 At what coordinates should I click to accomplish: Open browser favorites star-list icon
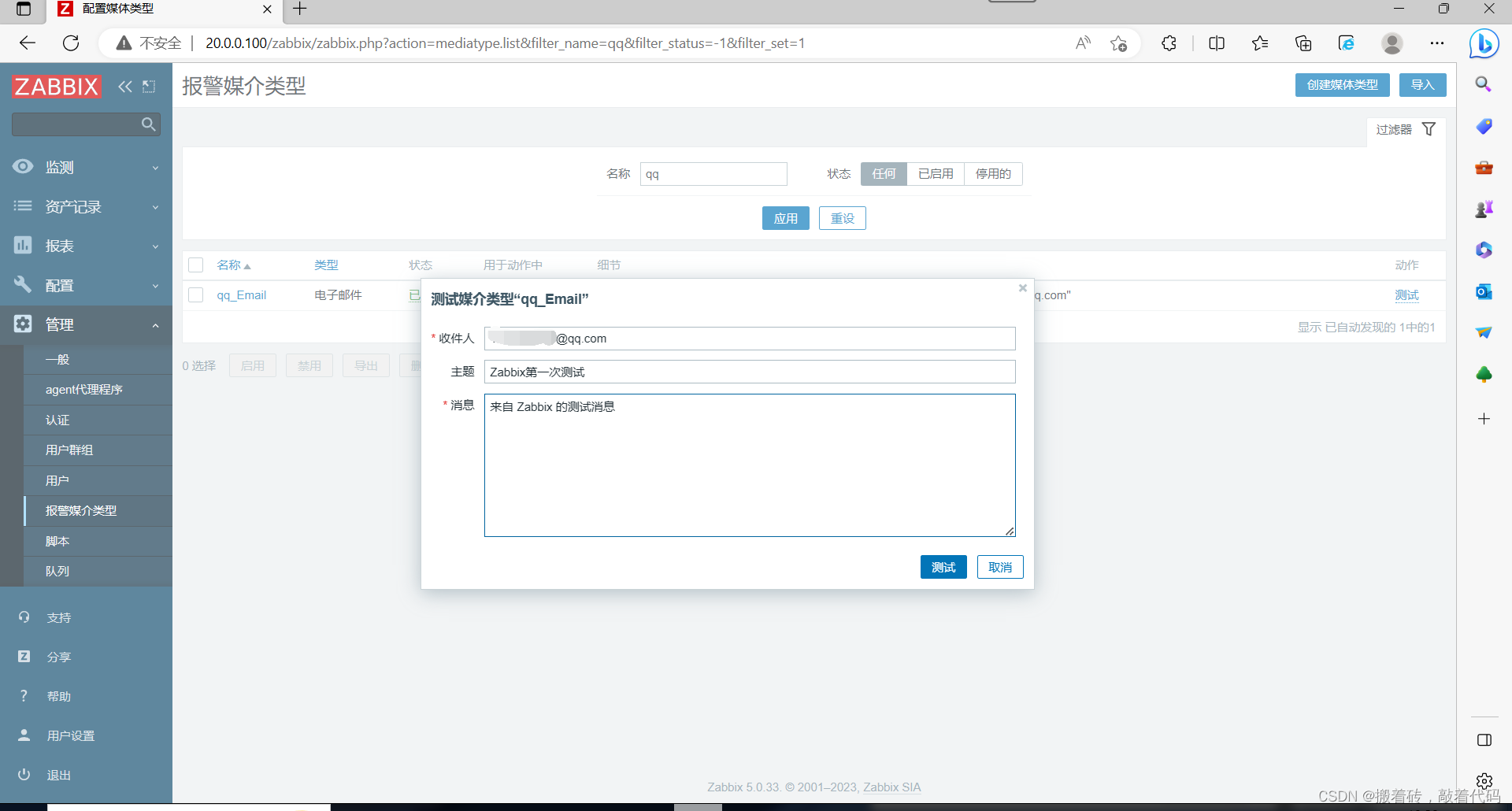coord(1260,43)
